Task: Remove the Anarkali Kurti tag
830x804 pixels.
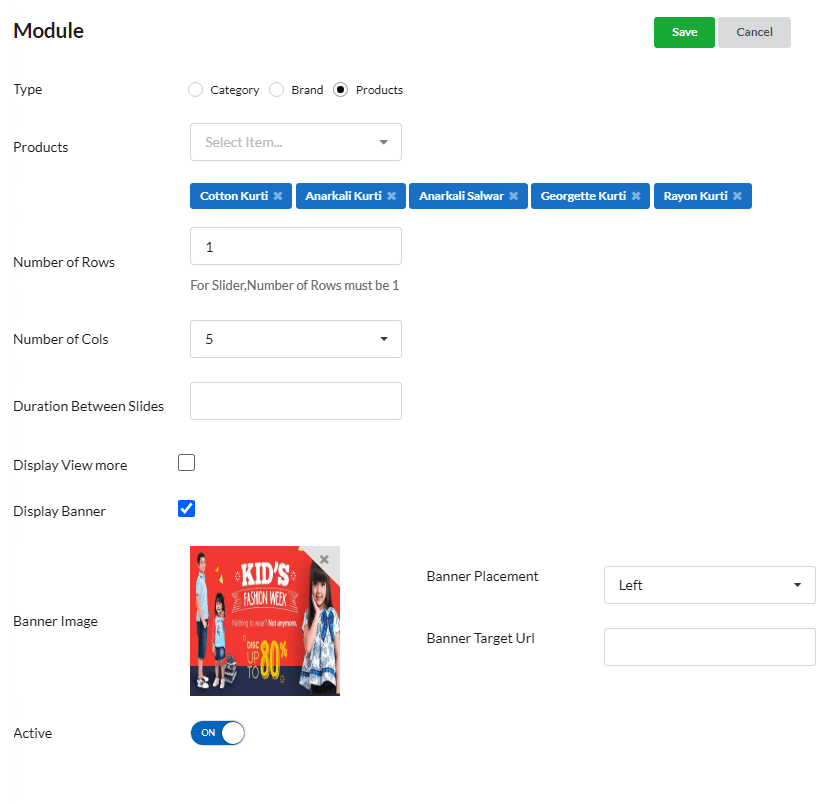Action: click(x=392, y=196)
